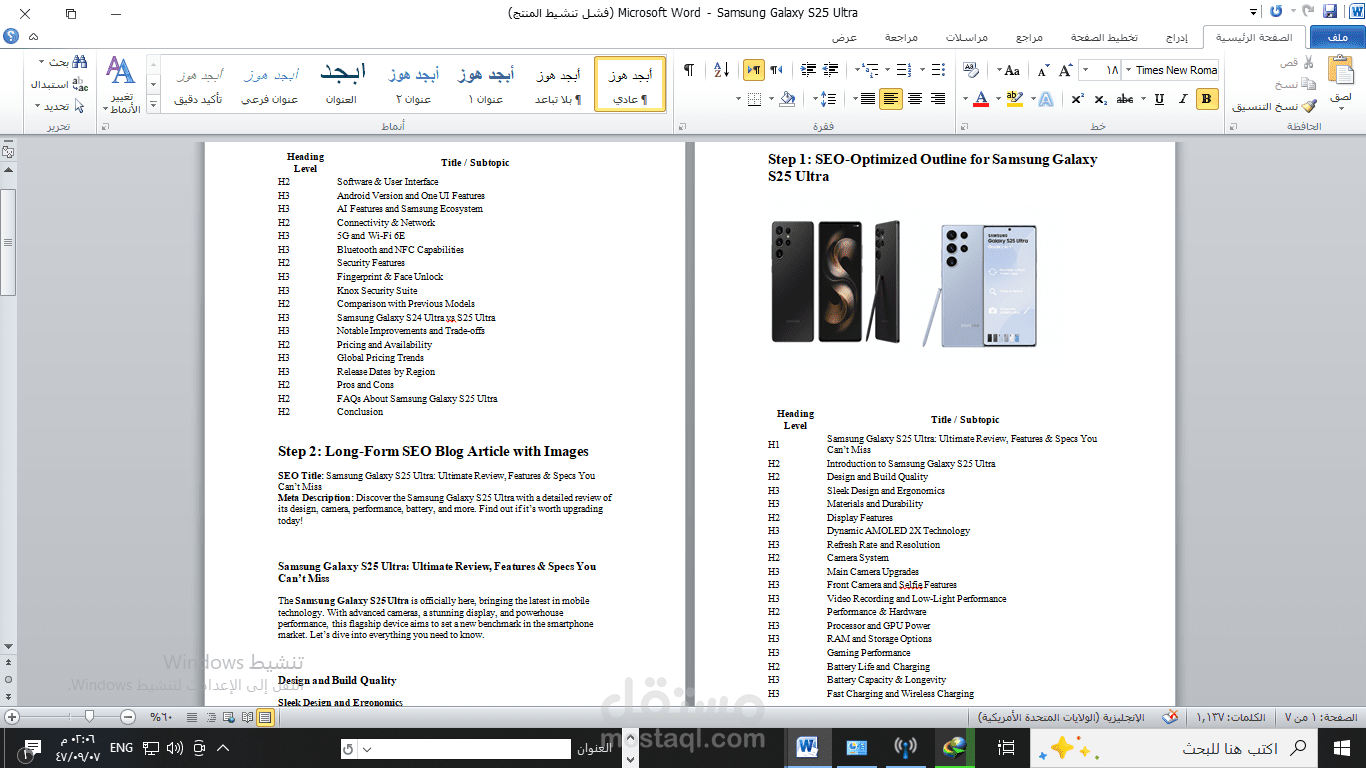Open the font name dropdown (Times New Roman)
This screenshot has height=768, width=1366.
tap(1129, 70)
